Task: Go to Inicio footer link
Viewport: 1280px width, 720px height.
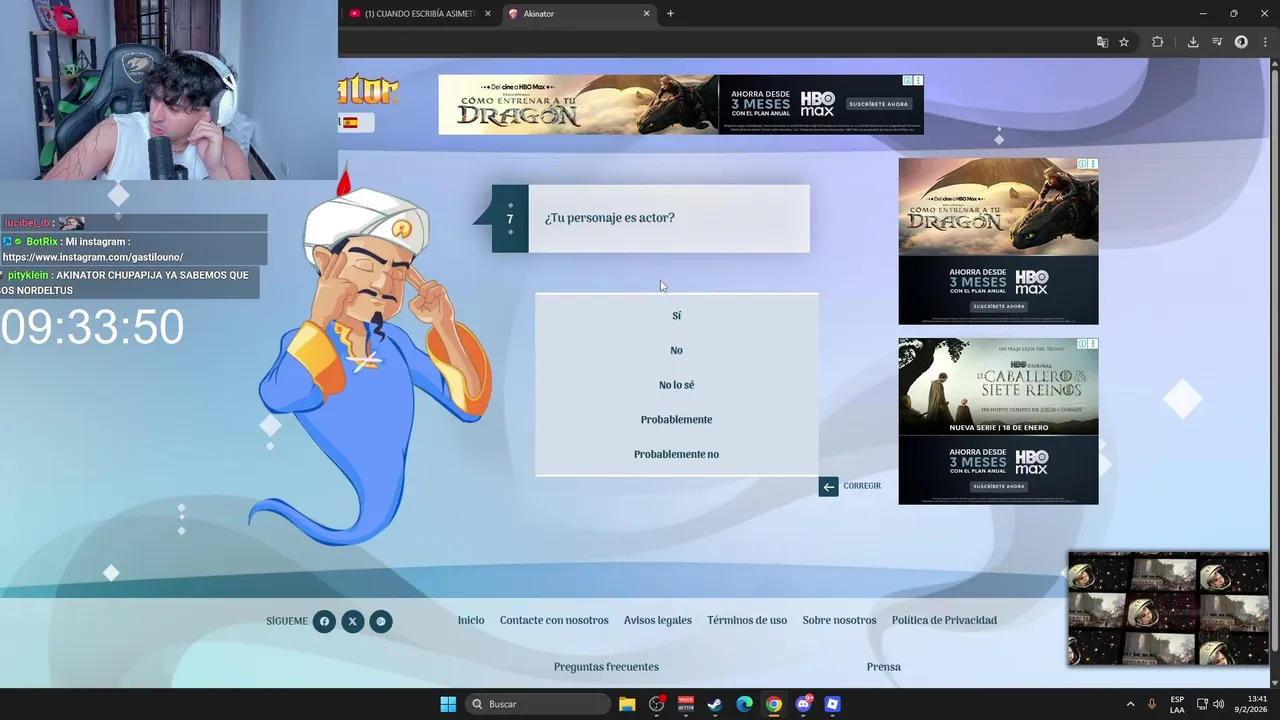Action: click(471, 621)
